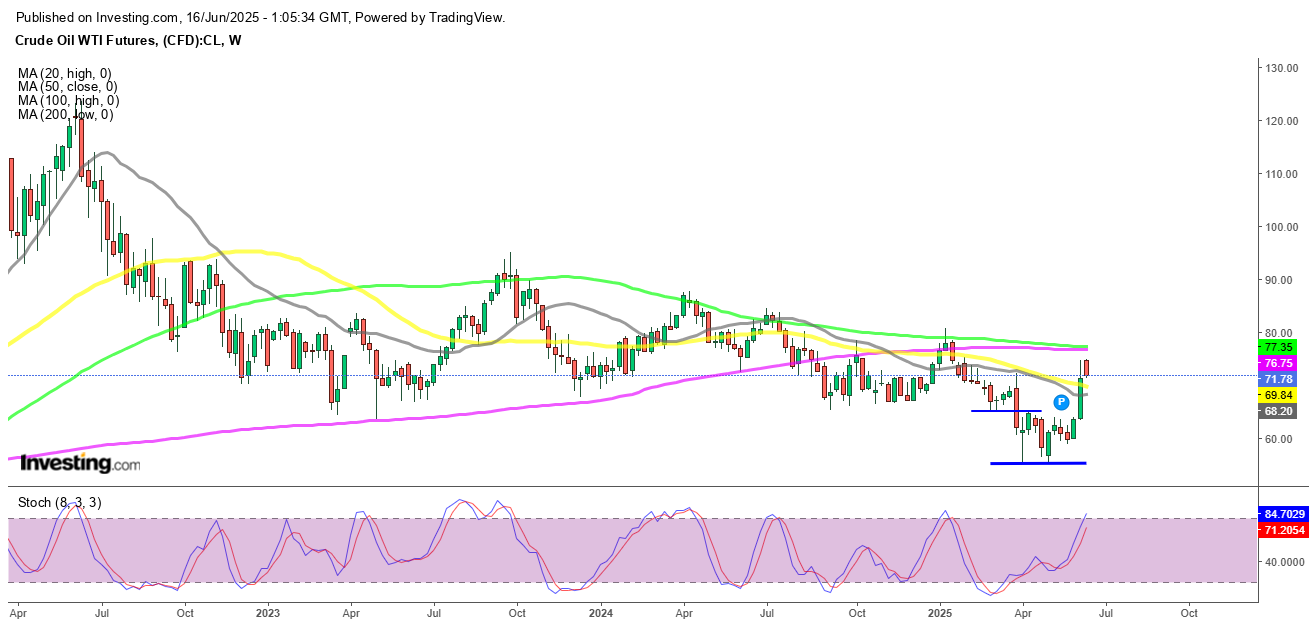Select the MA (100, high, 0) indicator label

70,100
